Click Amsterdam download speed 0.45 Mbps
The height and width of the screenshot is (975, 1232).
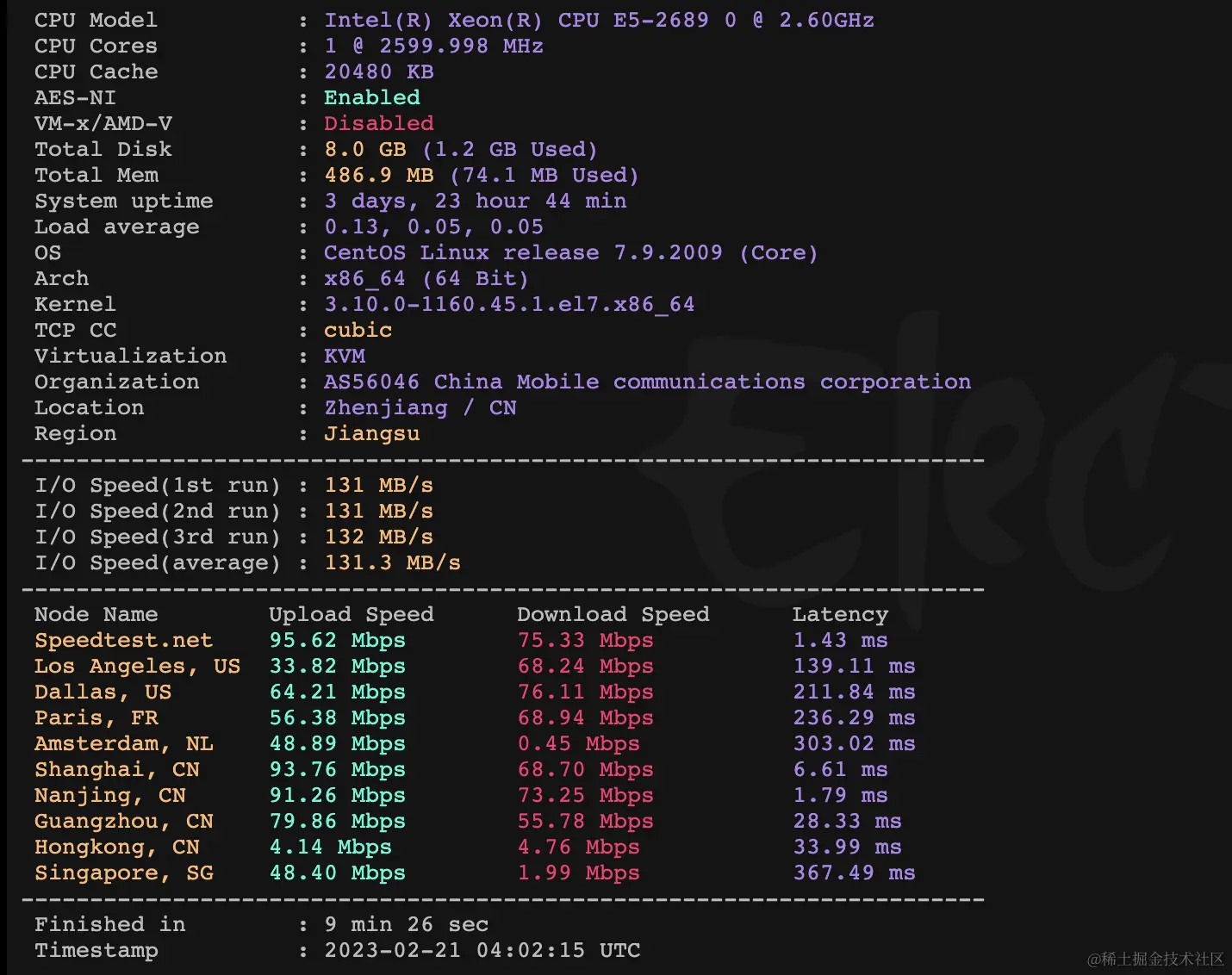coord(578,743)
